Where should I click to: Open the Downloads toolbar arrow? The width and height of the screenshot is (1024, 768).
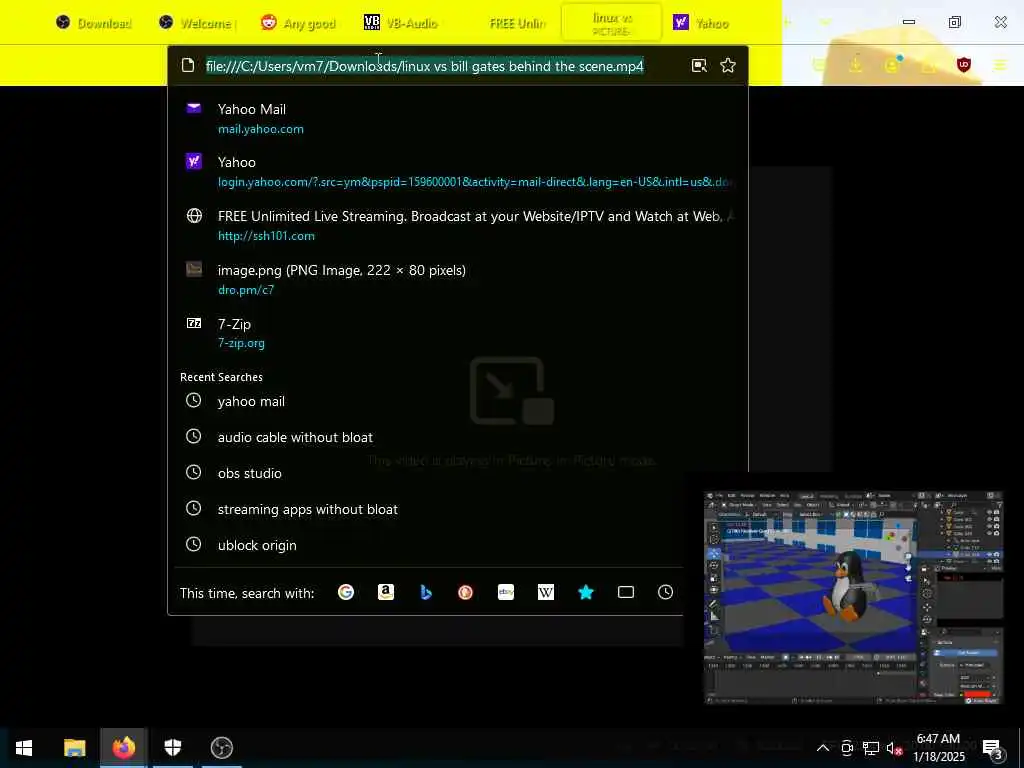pyautogui.click(x=855, y=65)
